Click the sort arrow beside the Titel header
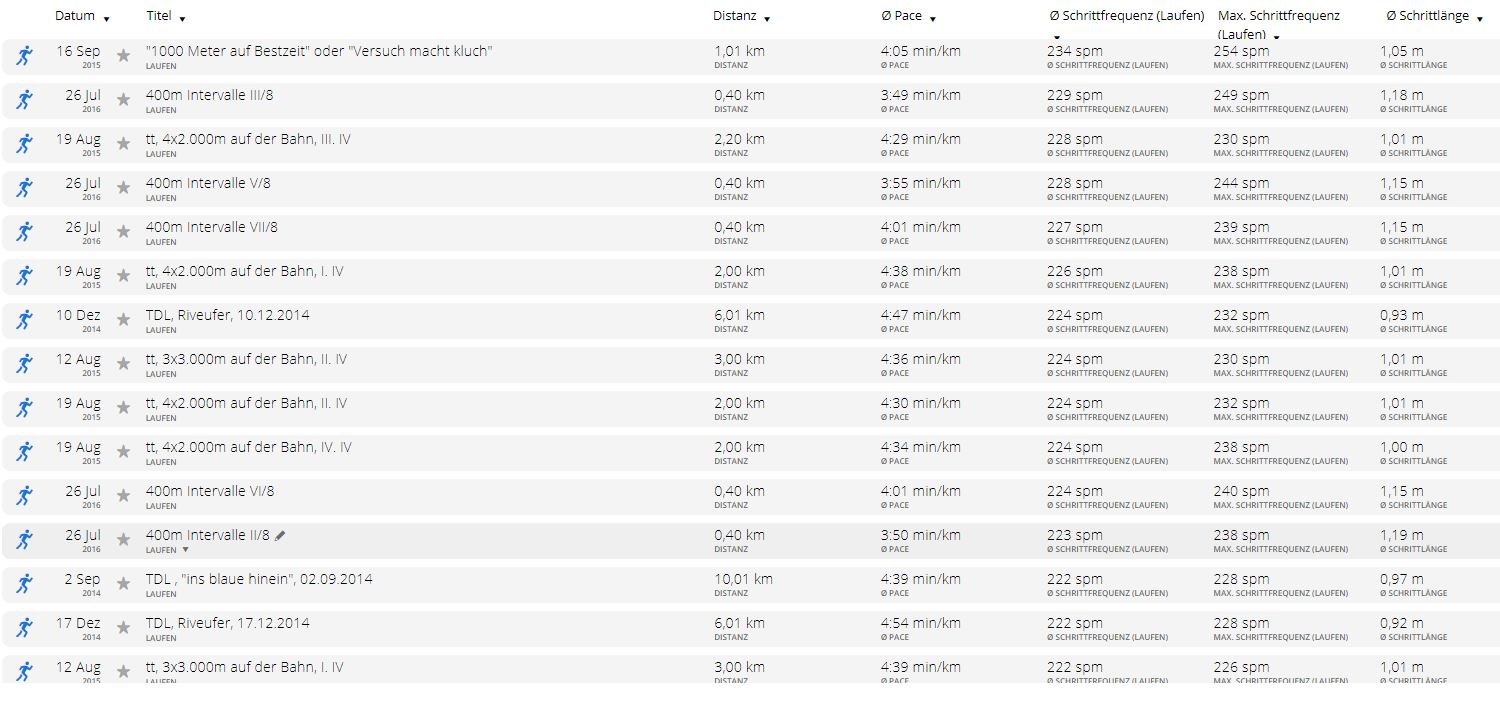 coord(182,19)
